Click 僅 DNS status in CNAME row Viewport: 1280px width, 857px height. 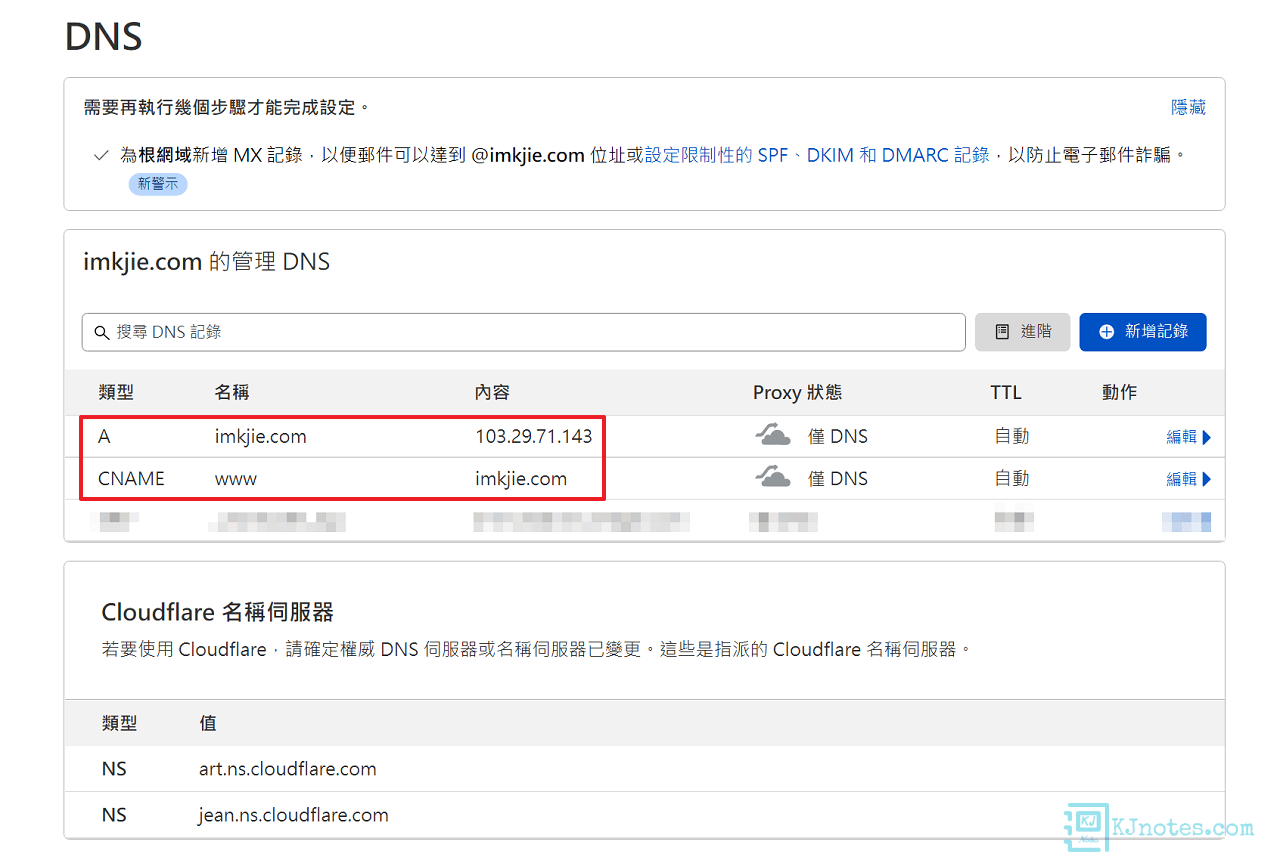pos(838,479)
